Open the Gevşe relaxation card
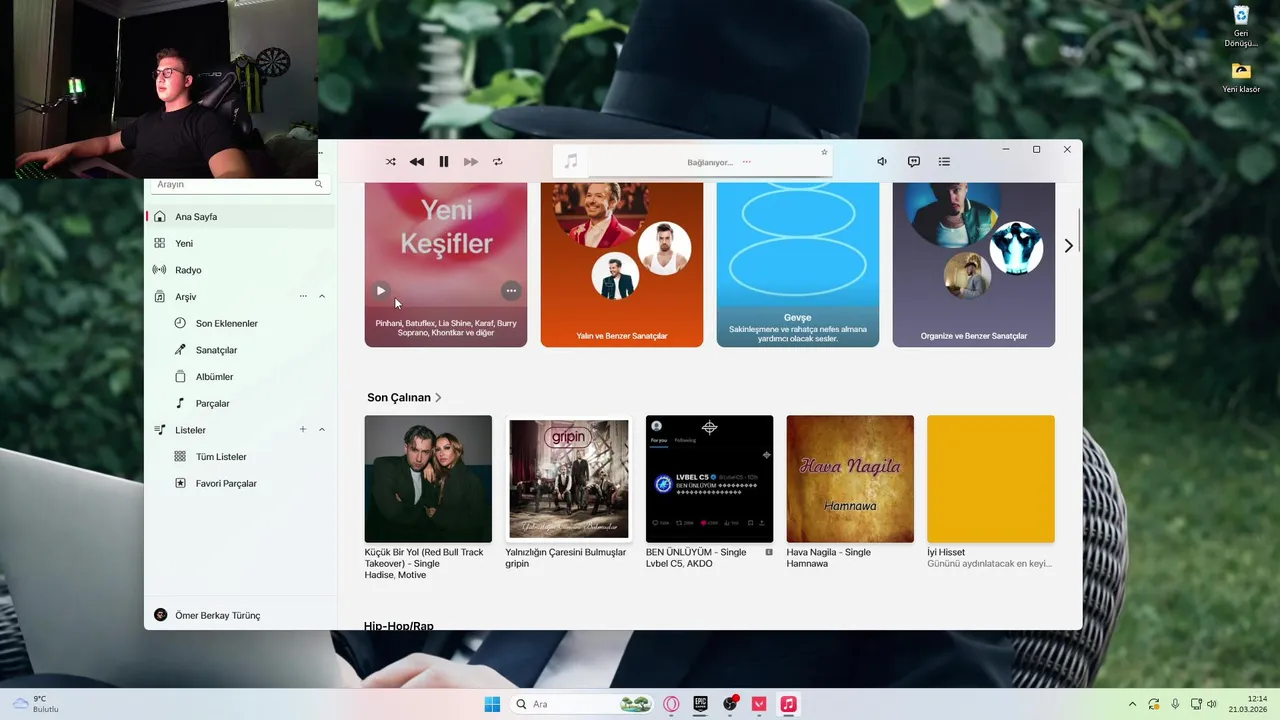Image resolution: width=1280 pixels, height=720 pixels. (798, 265)
